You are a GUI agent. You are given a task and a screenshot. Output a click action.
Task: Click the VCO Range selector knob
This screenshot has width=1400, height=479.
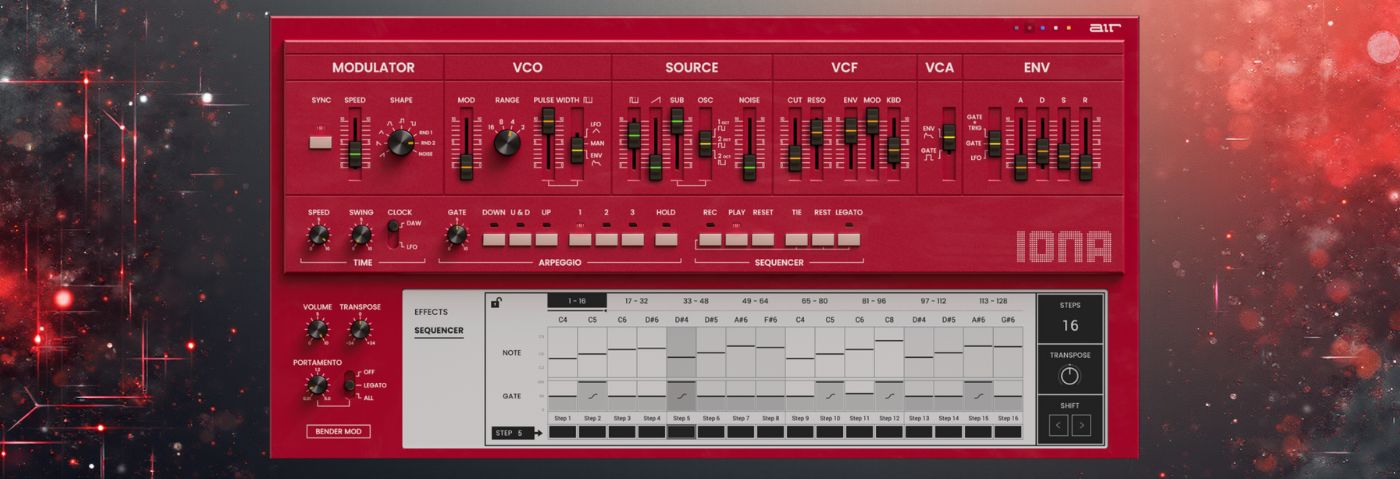click(x=507, y=142)
